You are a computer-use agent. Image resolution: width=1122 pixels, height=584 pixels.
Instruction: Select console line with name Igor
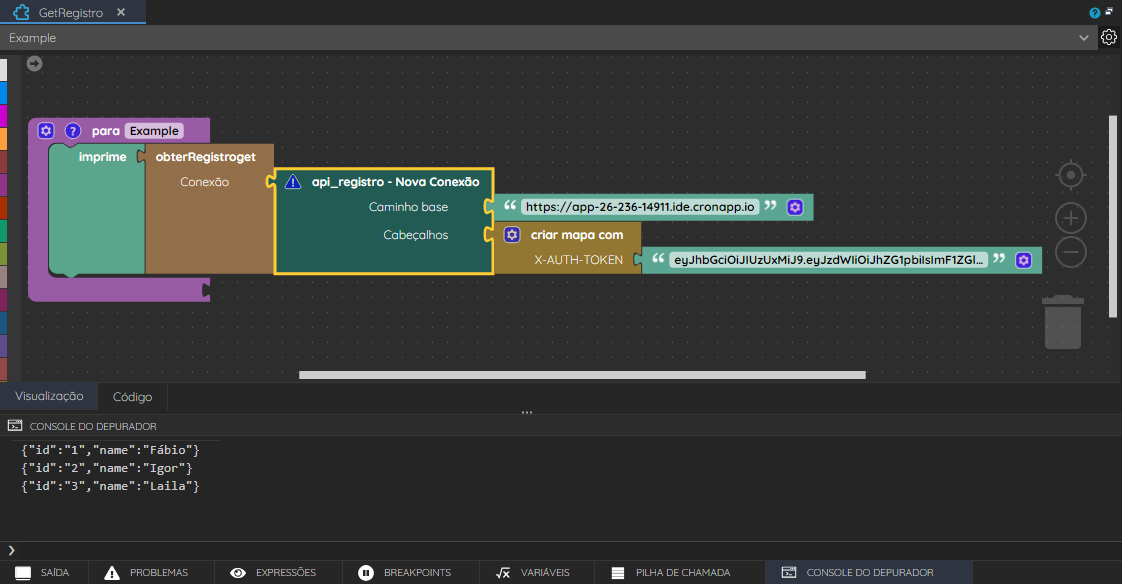(x=107, y=468)
